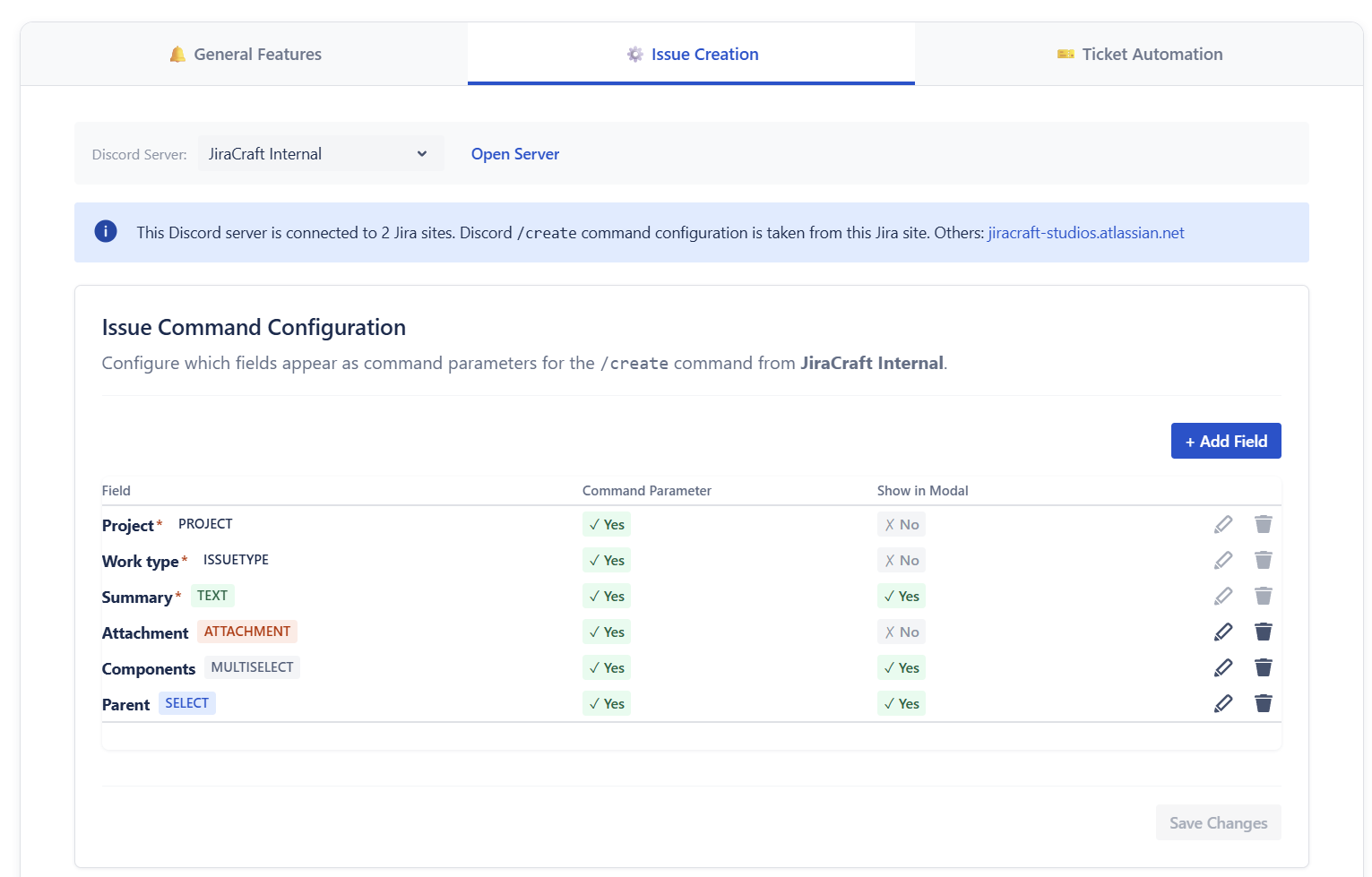Click the info icon in the blue banner
This screenshot has width=1372, height=877.
[106, 231]
